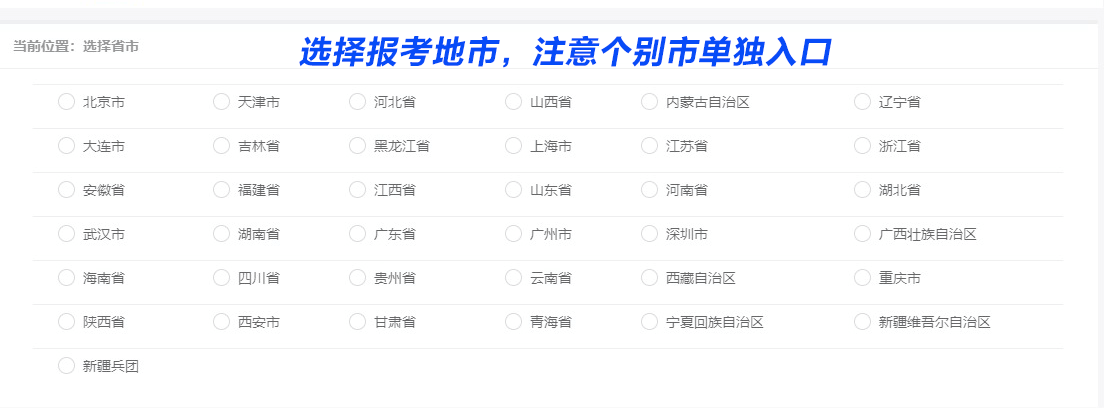Screen dimensions: 1104x408
Task: Choose the 西安市 city entry
Action: pyautogui.click(x=222, y=322)
